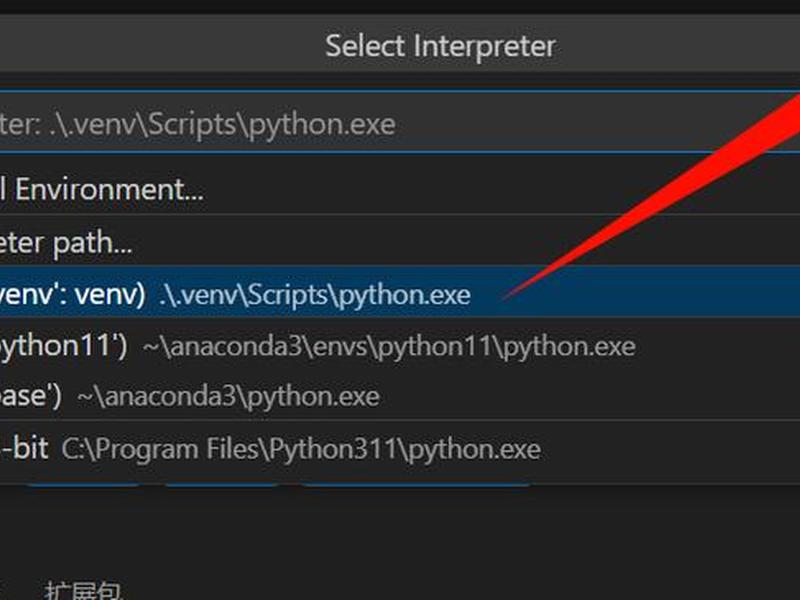Open the leftmost blue underlined link below list
This screenshot has height=600, width=800.
tap(83, 485)
